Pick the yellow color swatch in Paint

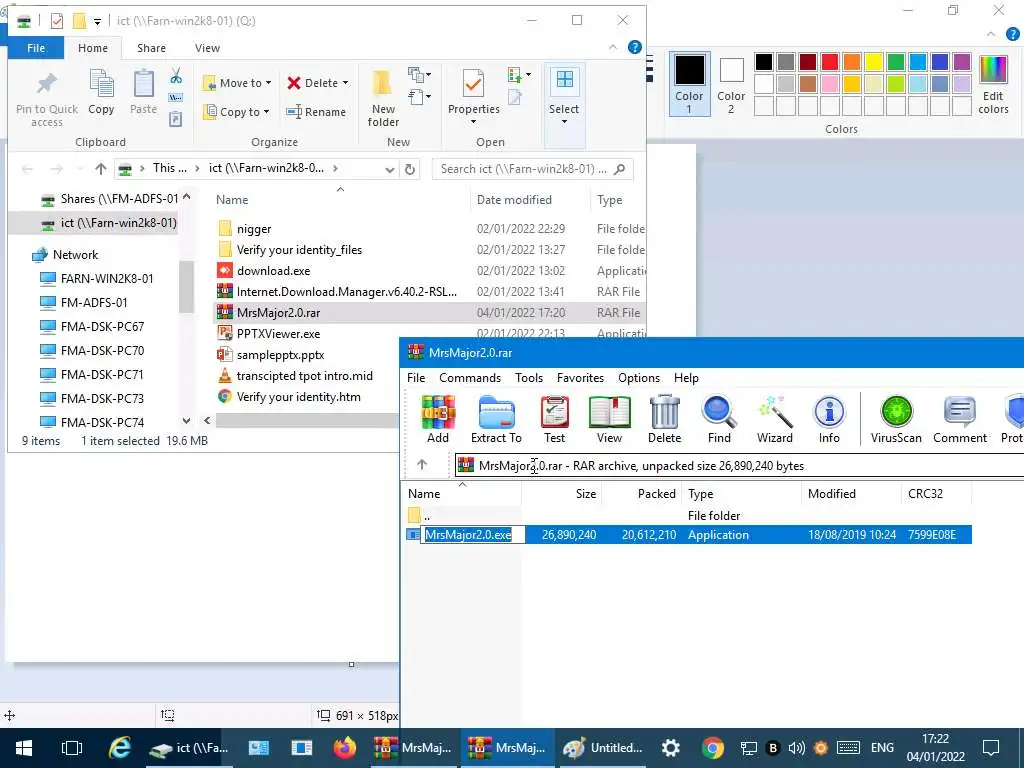click(x=874, y=62)
